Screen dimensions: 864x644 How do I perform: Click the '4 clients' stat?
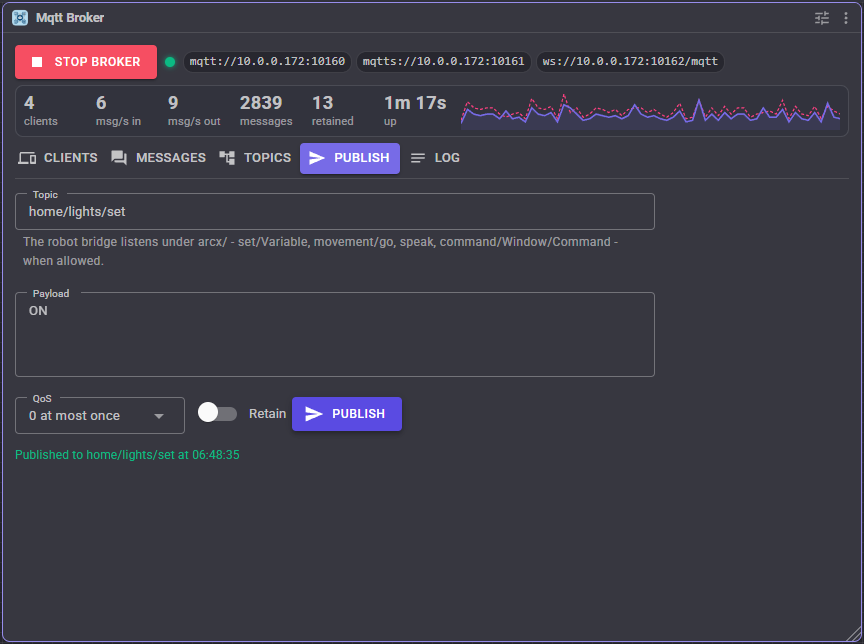41,111
